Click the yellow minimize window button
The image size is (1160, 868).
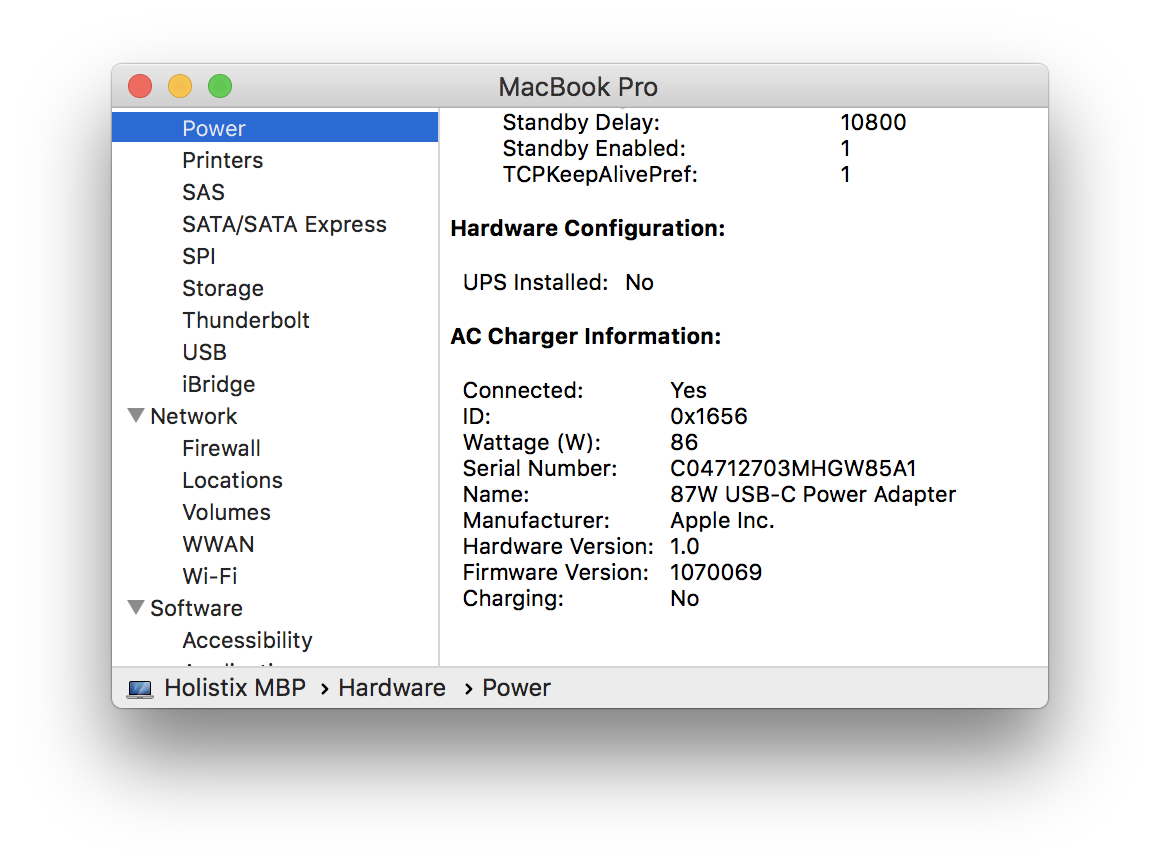[180, 87]
